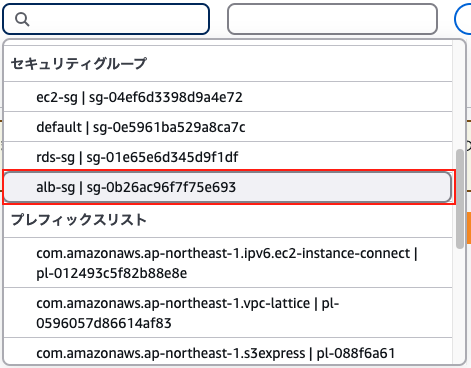Click the プレフィックスリスト section header
471x368 pixels.
[x=79, y=220]
